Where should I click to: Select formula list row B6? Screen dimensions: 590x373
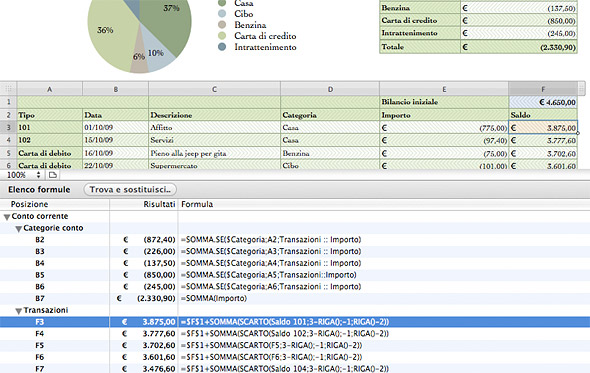point(295,286)
